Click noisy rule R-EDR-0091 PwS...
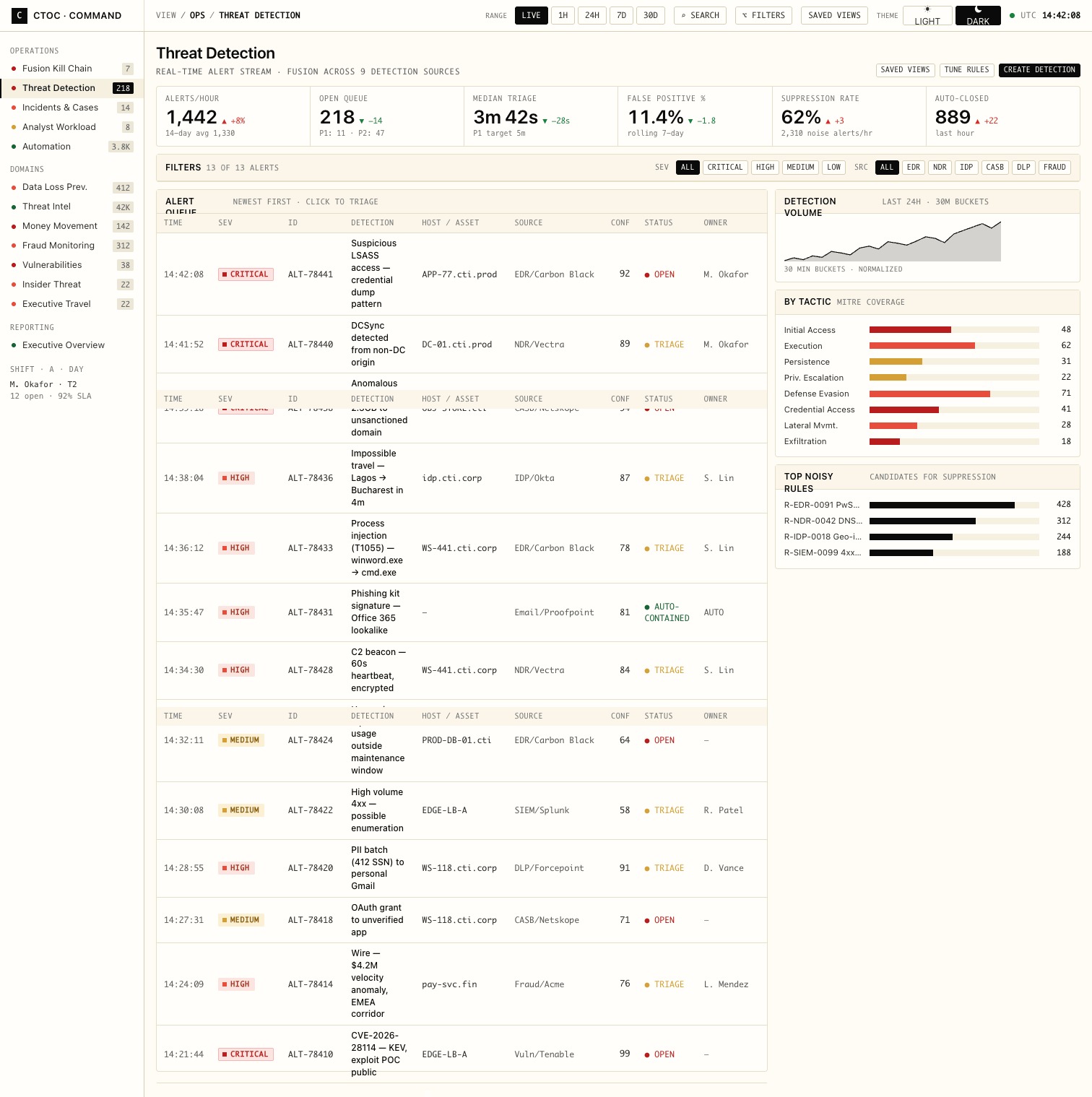 (927, 505)
